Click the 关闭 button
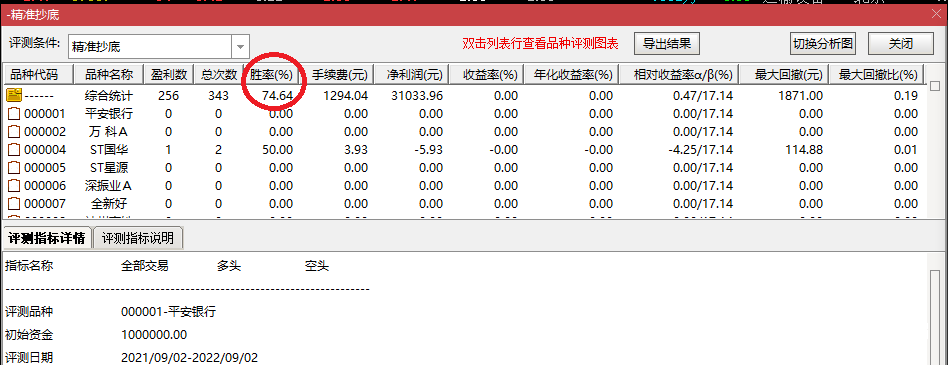This screenshot has height=365, width=948. click(901, 44)
